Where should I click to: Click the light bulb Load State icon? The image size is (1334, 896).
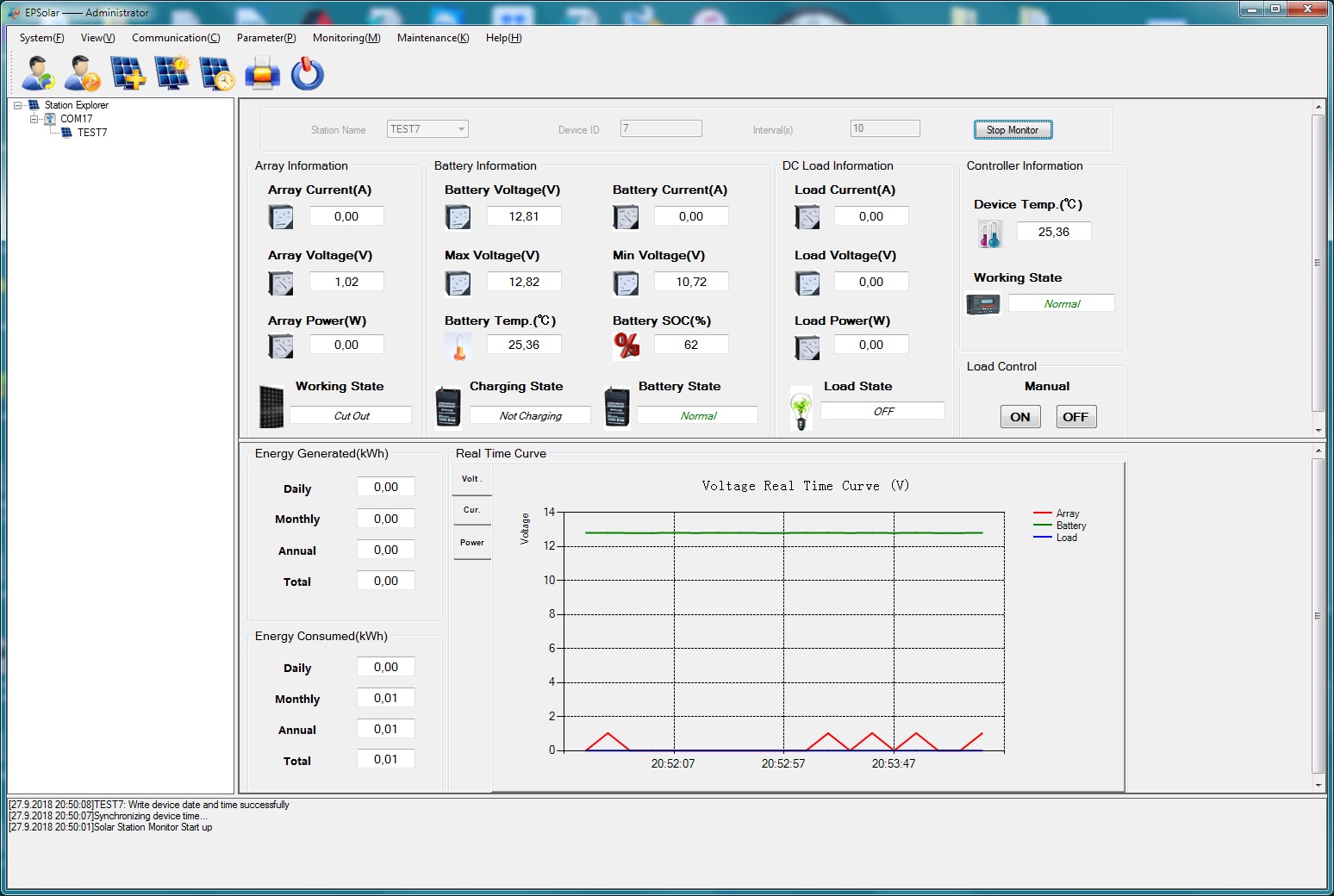point(801,410)
